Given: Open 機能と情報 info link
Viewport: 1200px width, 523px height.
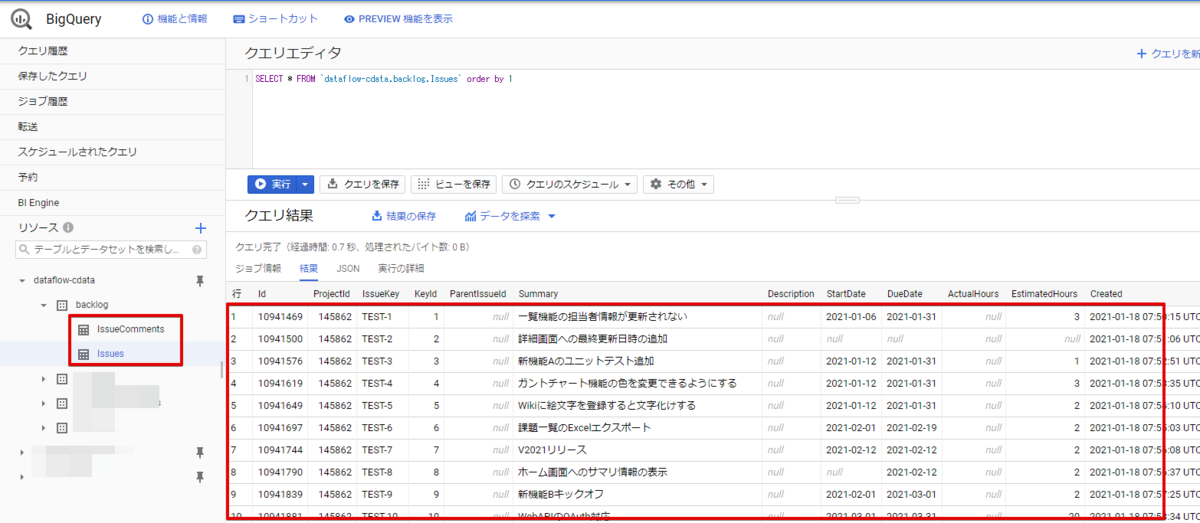Looking at the screenshot, I should click(x=175, y=19).
